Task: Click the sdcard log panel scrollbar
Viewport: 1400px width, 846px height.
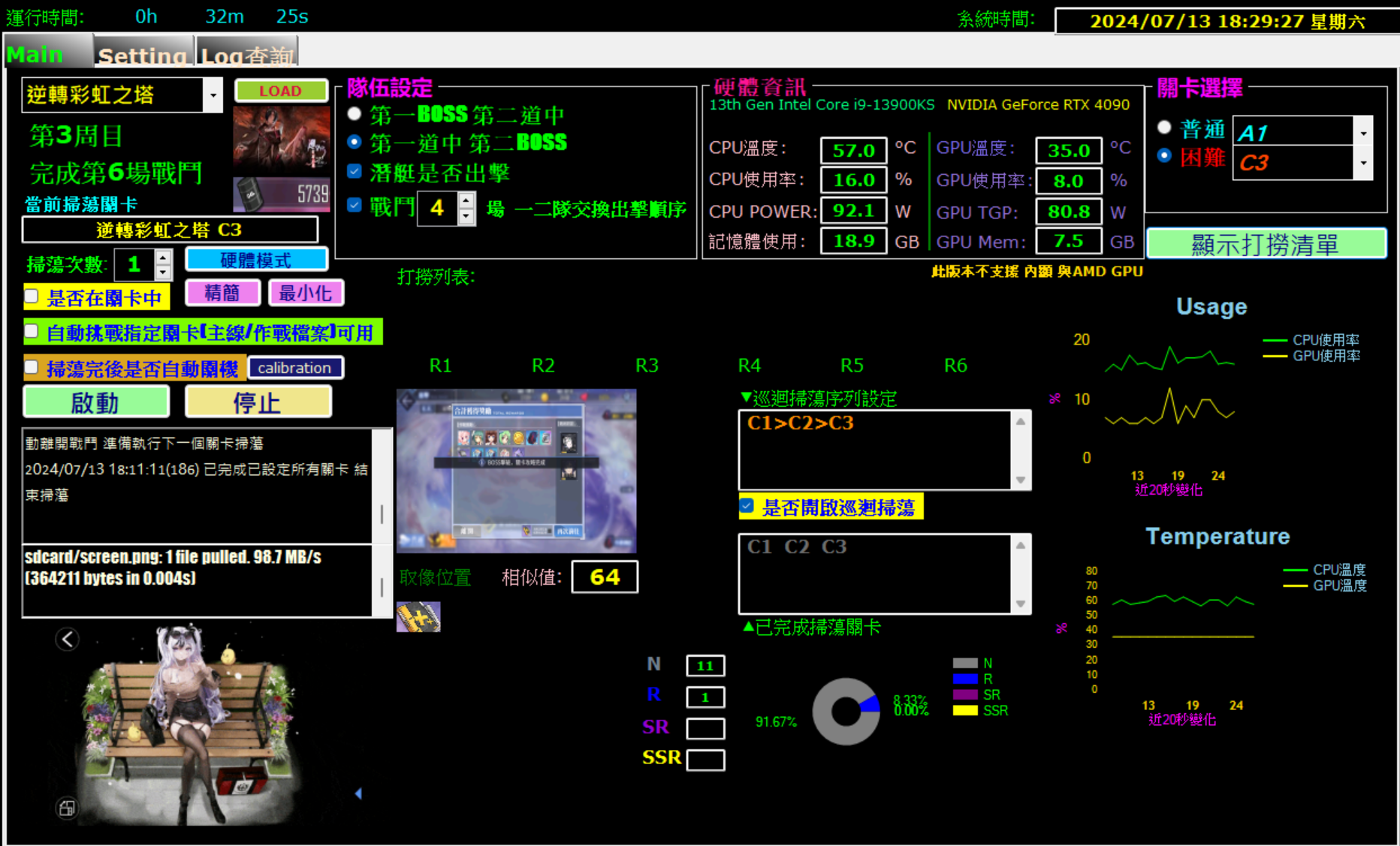Action: (x=382, y=581)
